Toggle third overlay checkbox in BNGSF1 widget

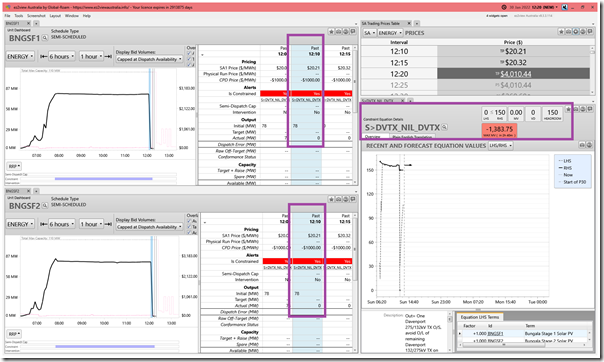[x=189, y=65]
